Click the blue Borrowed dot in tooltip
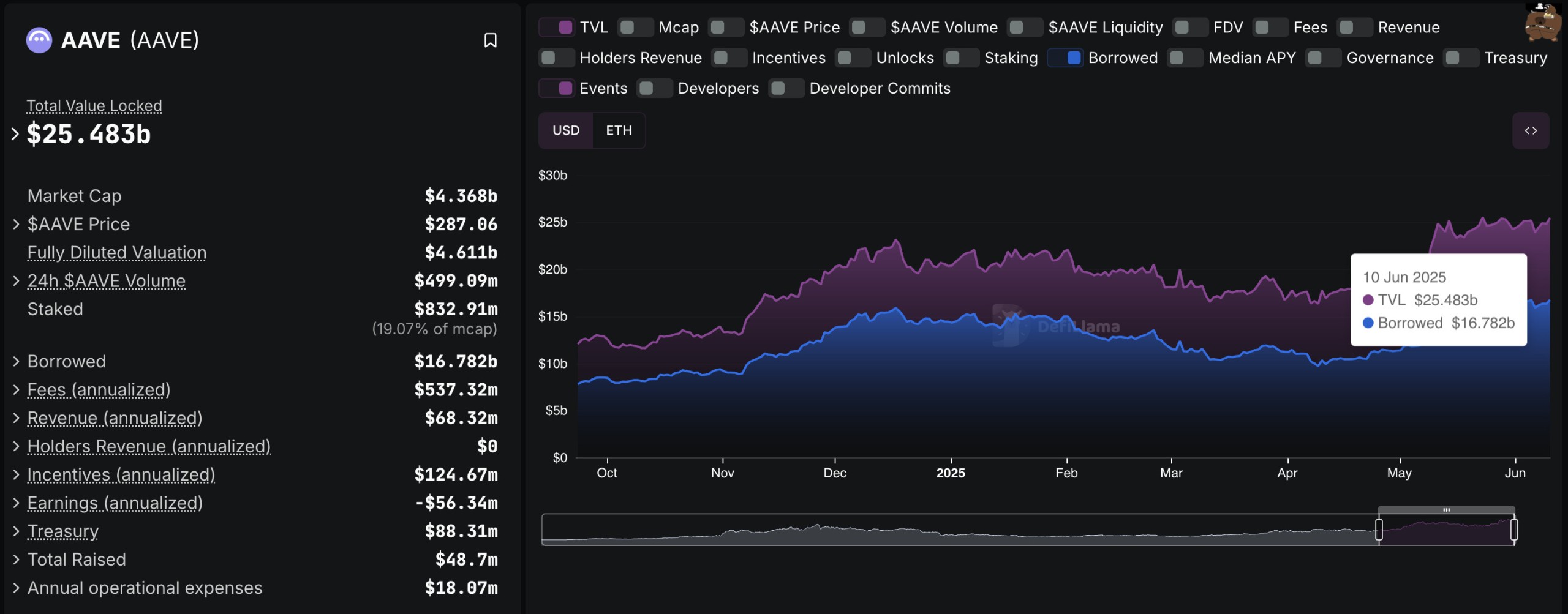Screen dimensions: 1568x614 (1368, 323)
